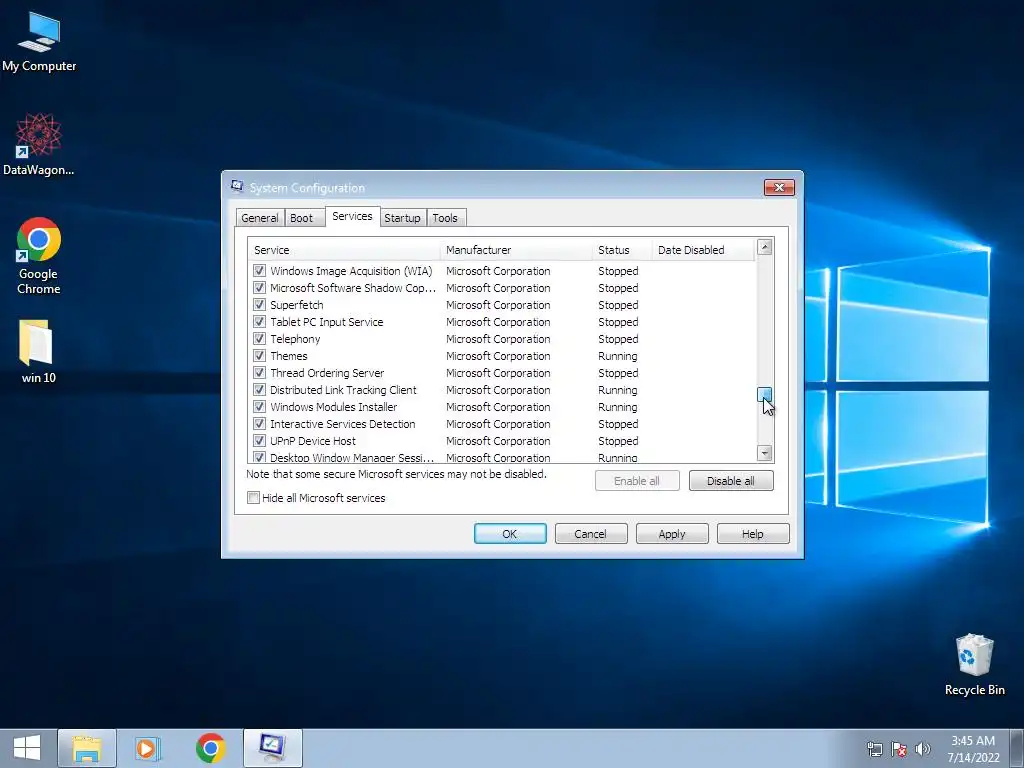Click the services list scrollbar thumb

tap(765, 394)
